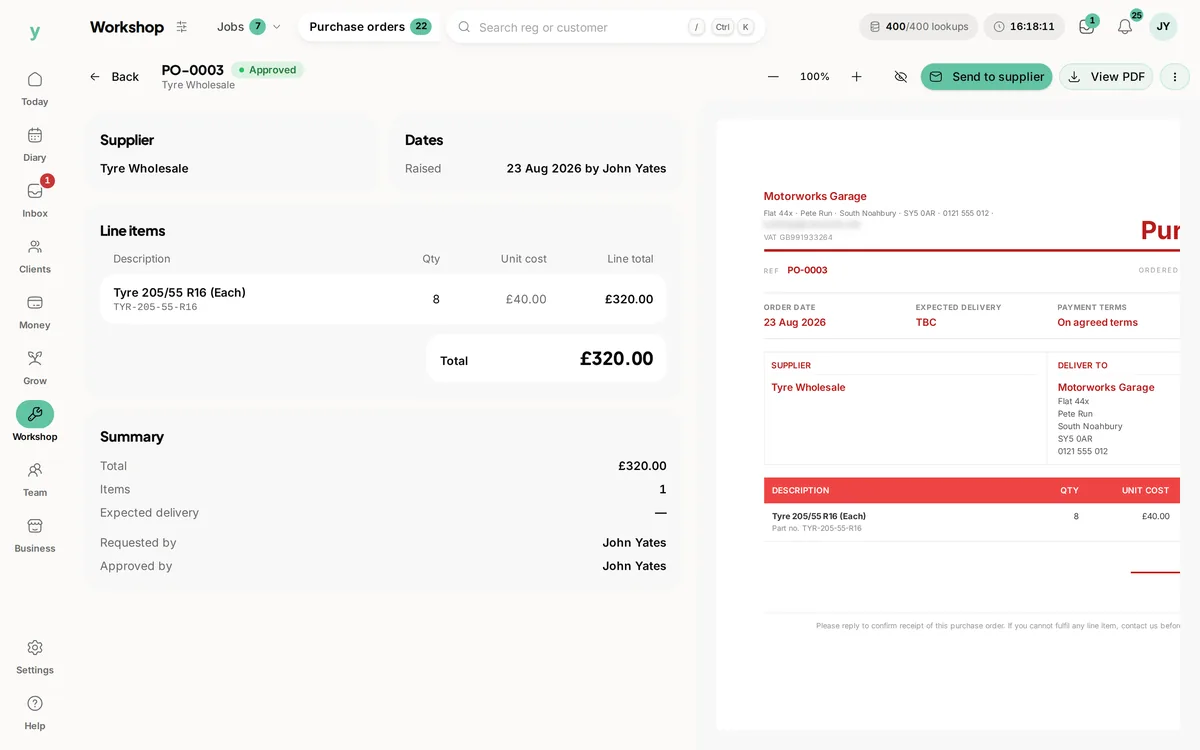The height and width of the screenshot is (750, 1200).
Task: Click the 16:18:11 clock timer
Action: (1024, 27)
